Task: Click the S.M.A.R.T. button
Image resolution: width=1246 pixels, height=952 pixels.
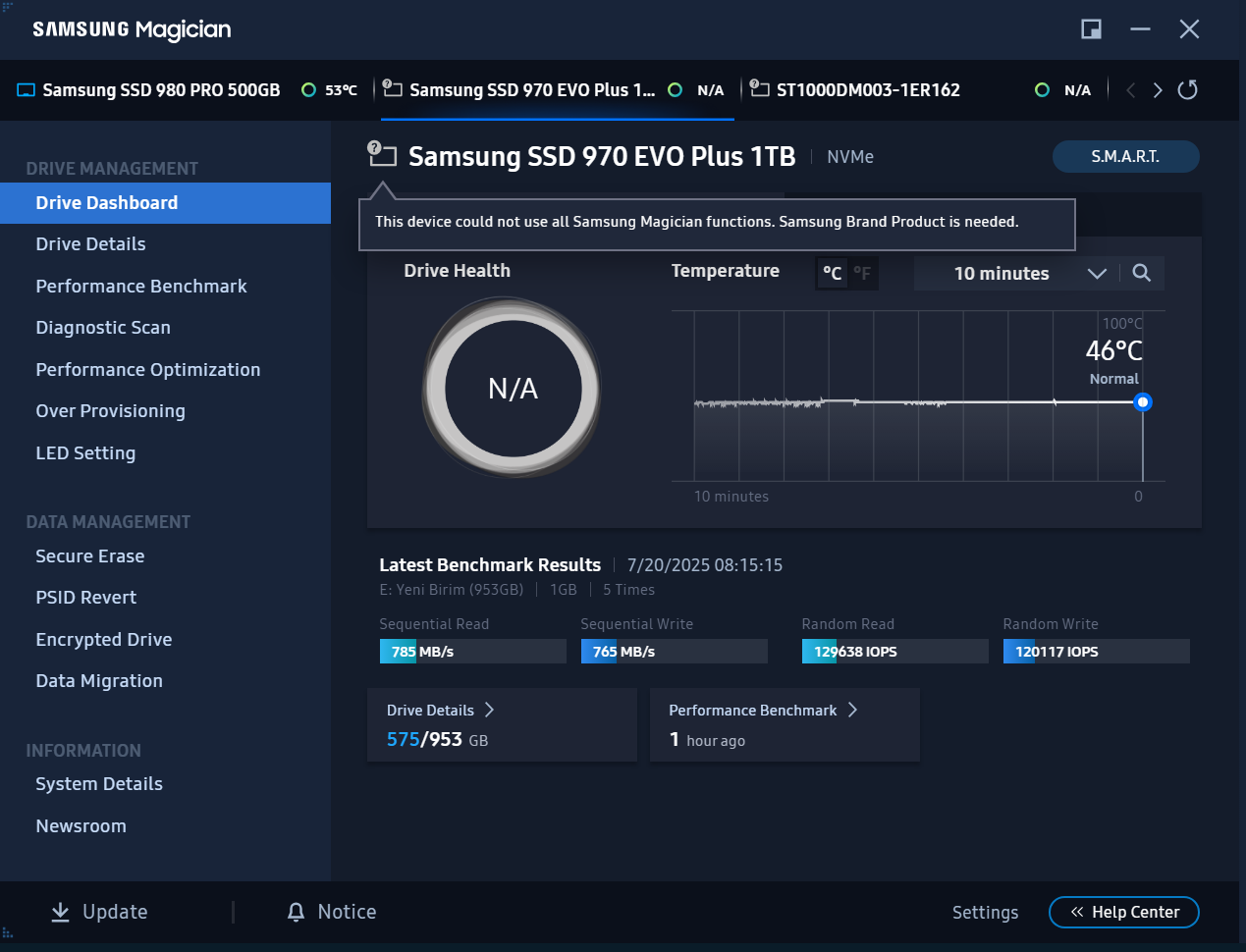Action: pyautogui.click(x=1125, y=156)
